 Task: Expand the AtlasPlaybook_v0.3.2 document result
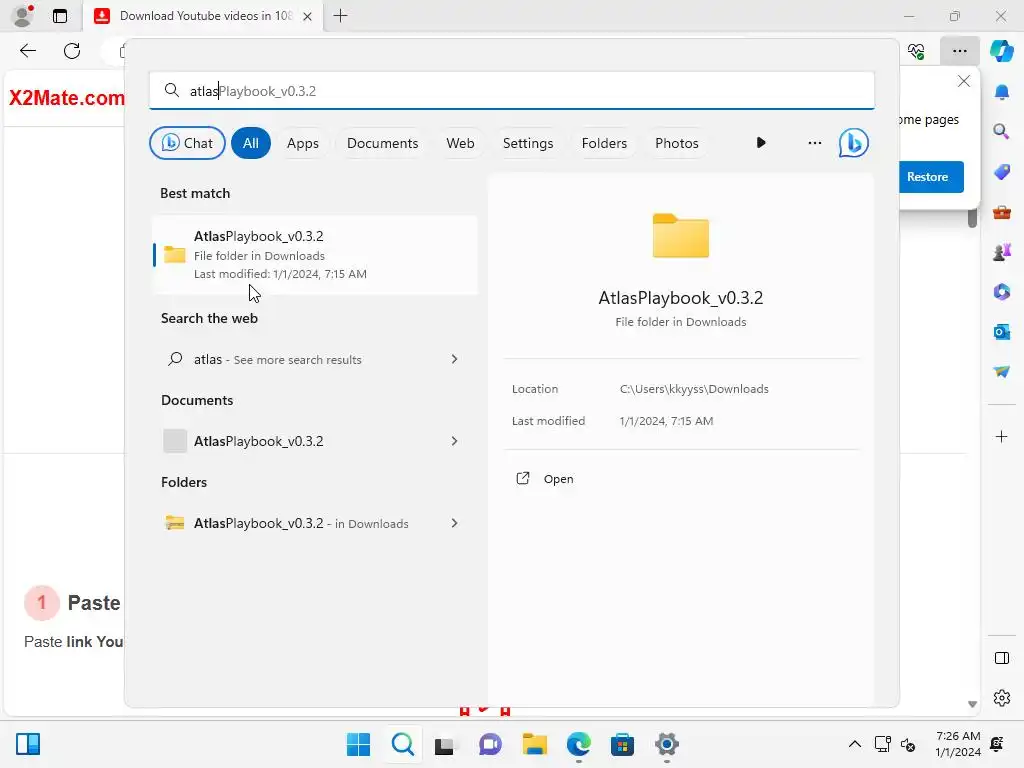[x=455, y=441]
